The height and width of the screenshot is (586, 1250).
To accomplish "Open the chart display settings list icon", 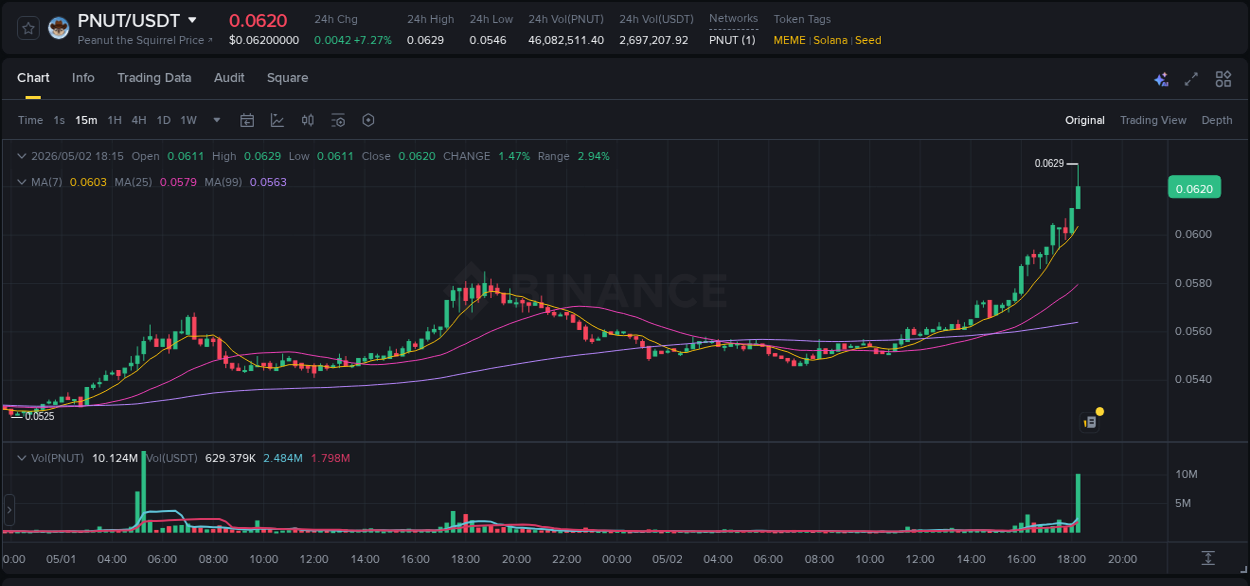I will point(338,120).
